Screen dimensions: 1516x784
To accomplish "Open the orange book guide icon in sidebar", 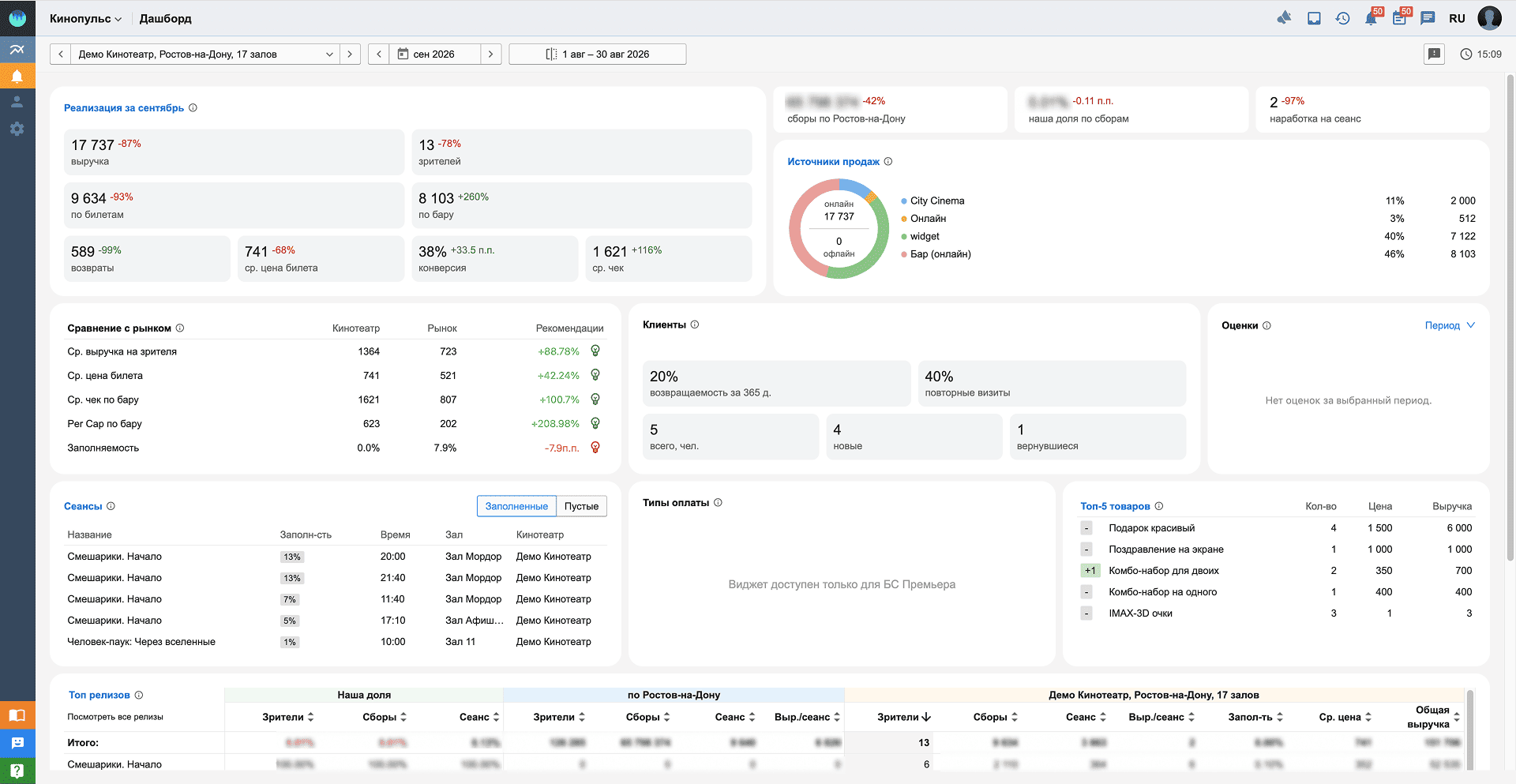I will pyautogui.click(x=17, y=715).
